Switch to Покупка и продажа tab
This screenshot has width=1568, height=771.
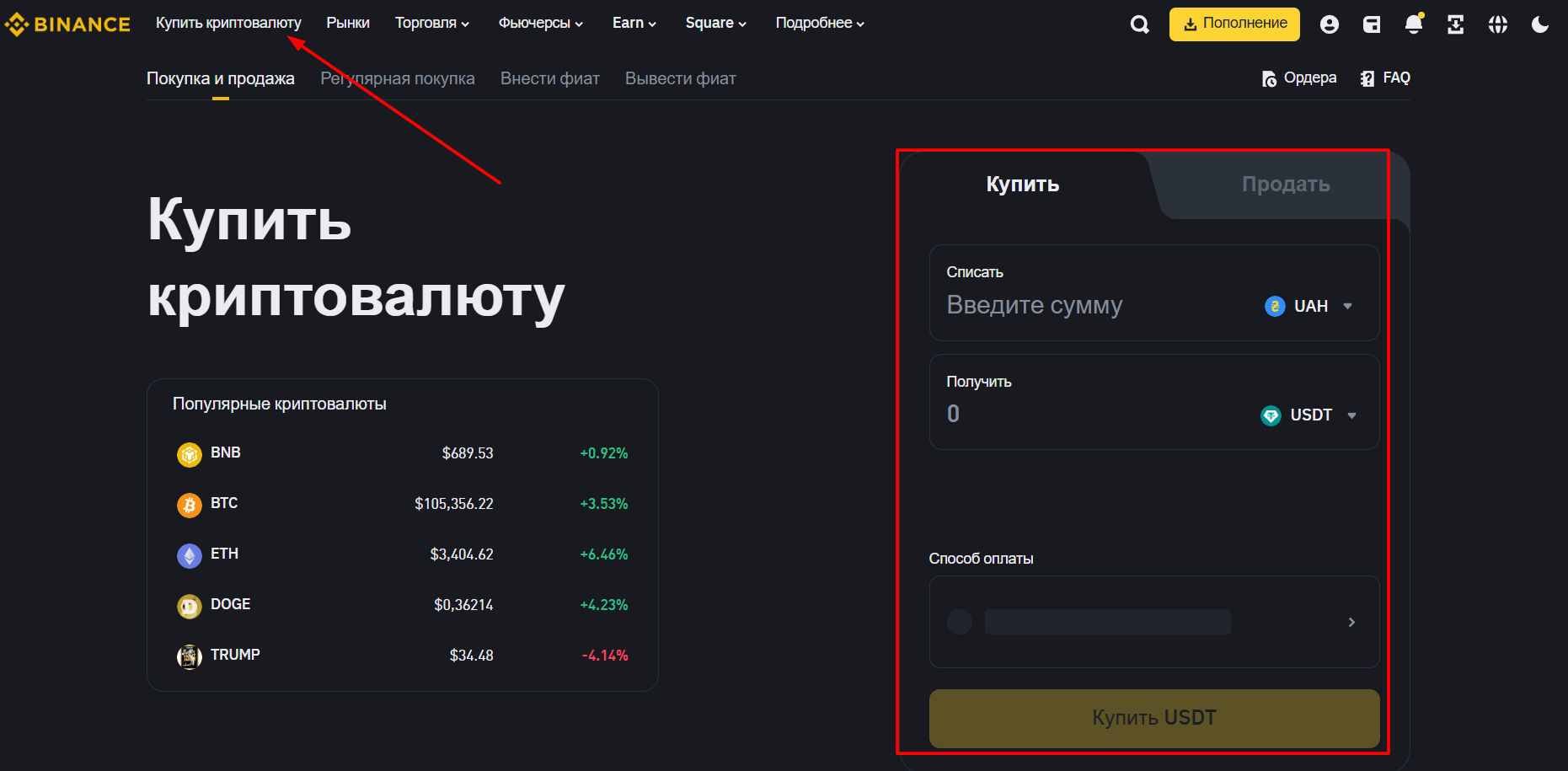pos(221,78)
